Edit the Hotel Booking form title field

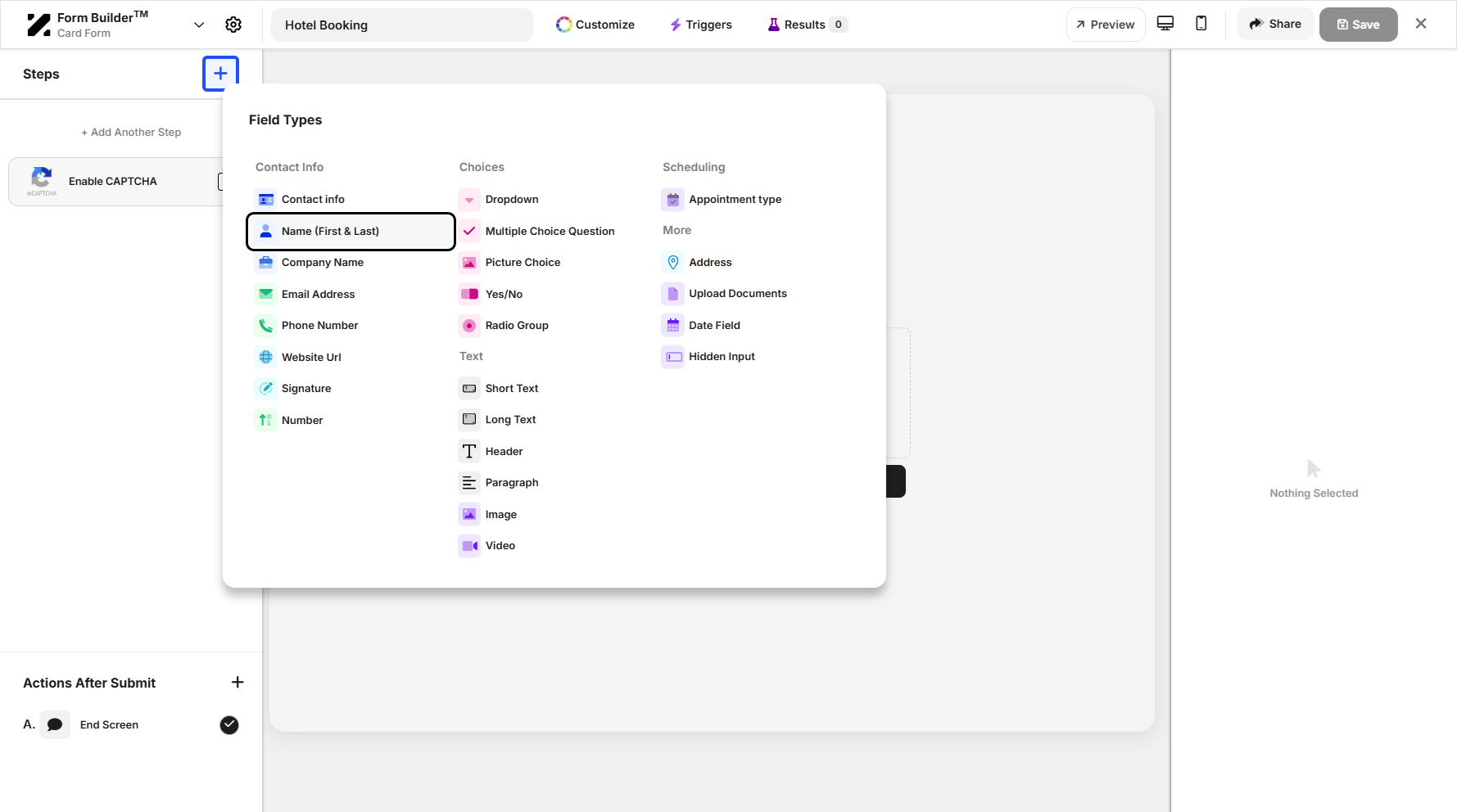click(x=402, y=25)
